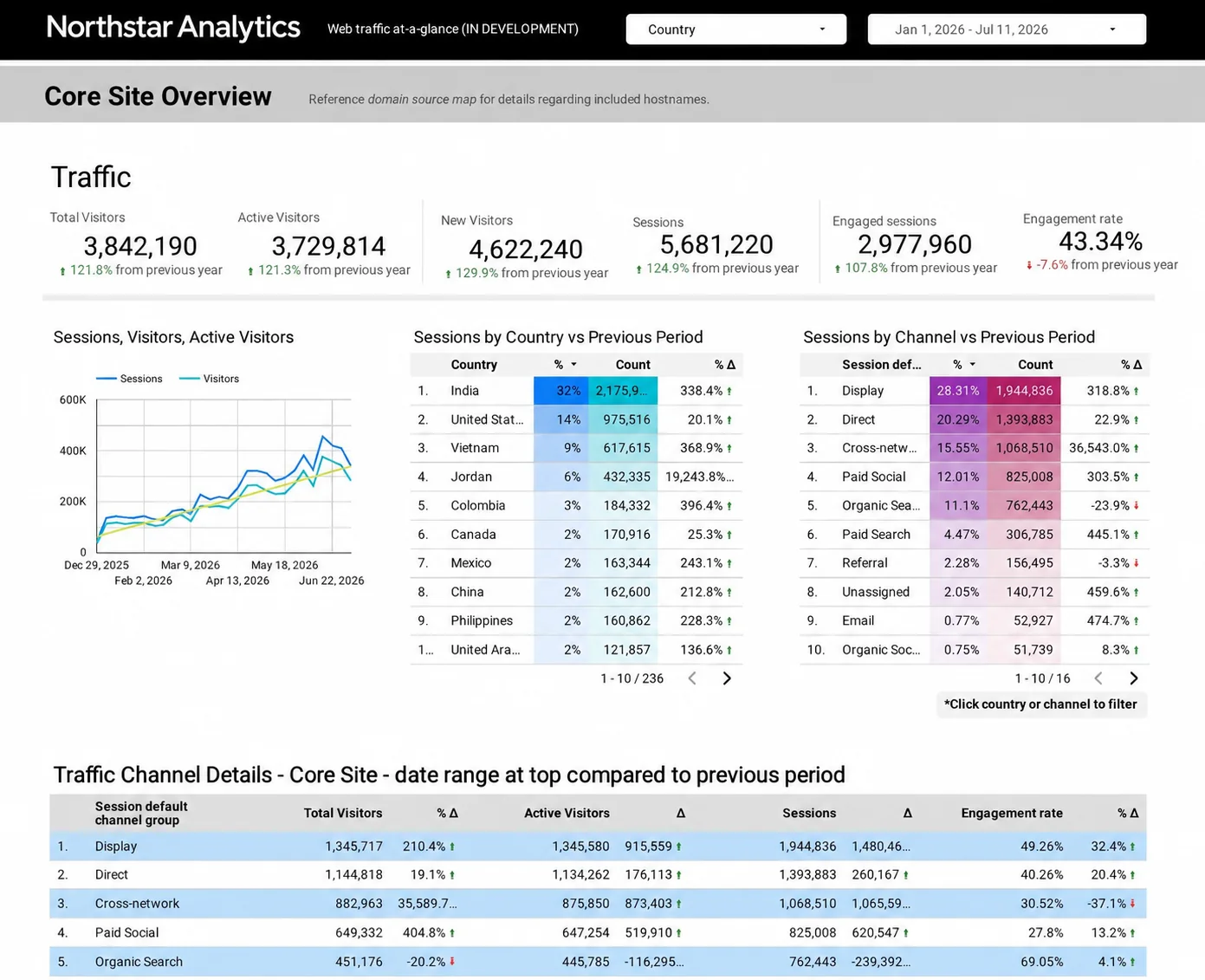1205x980 pixels.
Task: Go to previous page of channel table
Action: (1098, 678)
